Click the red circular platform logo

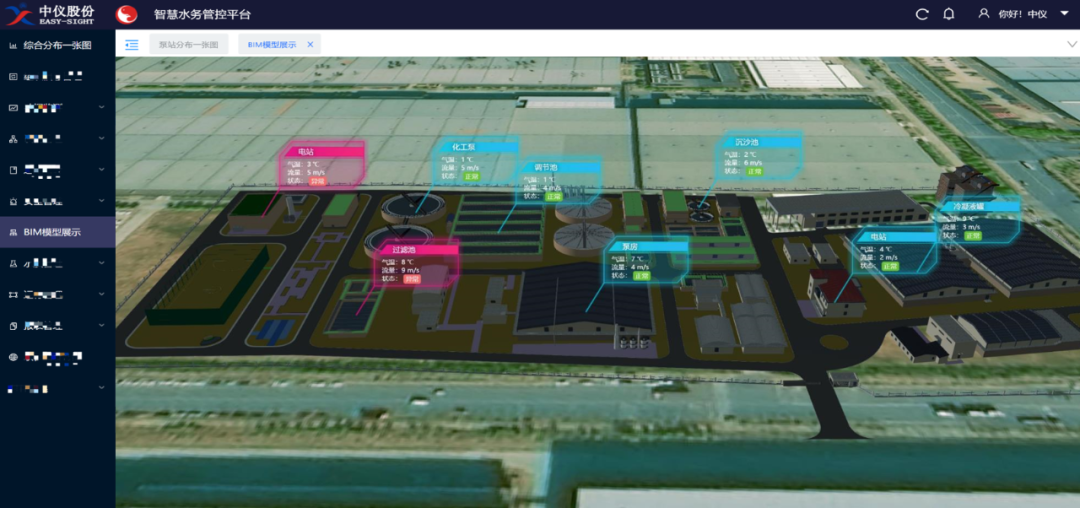click(x=127, y=15)
